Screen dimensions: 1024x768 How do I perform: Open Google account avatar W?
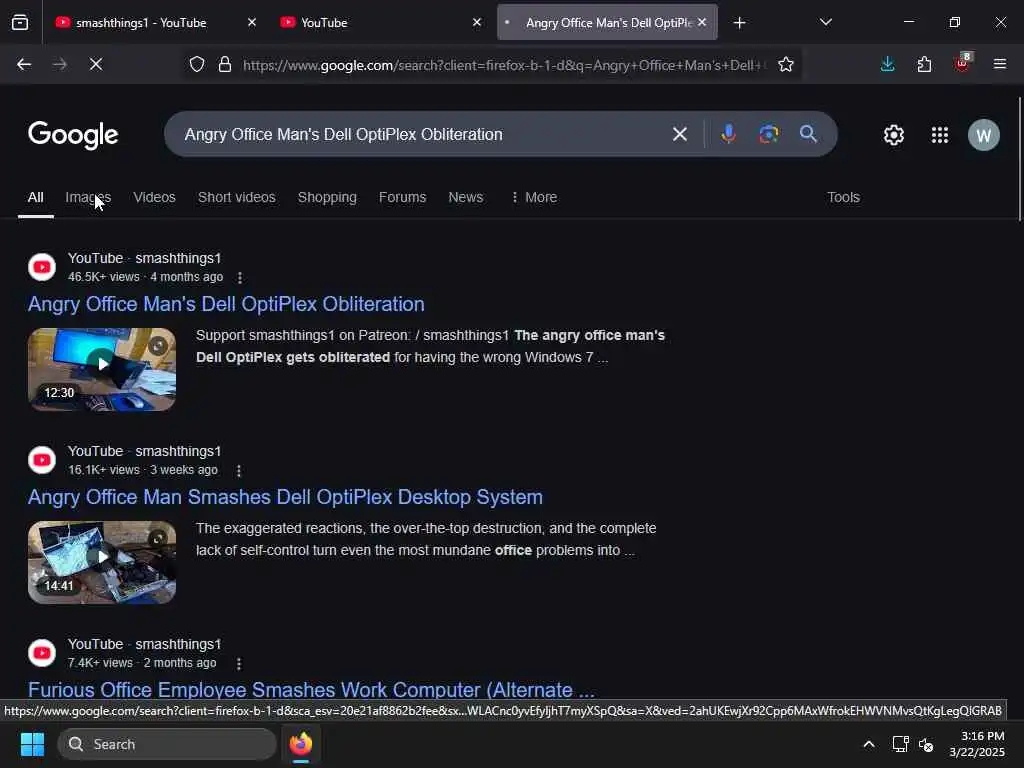coord(984,135)
